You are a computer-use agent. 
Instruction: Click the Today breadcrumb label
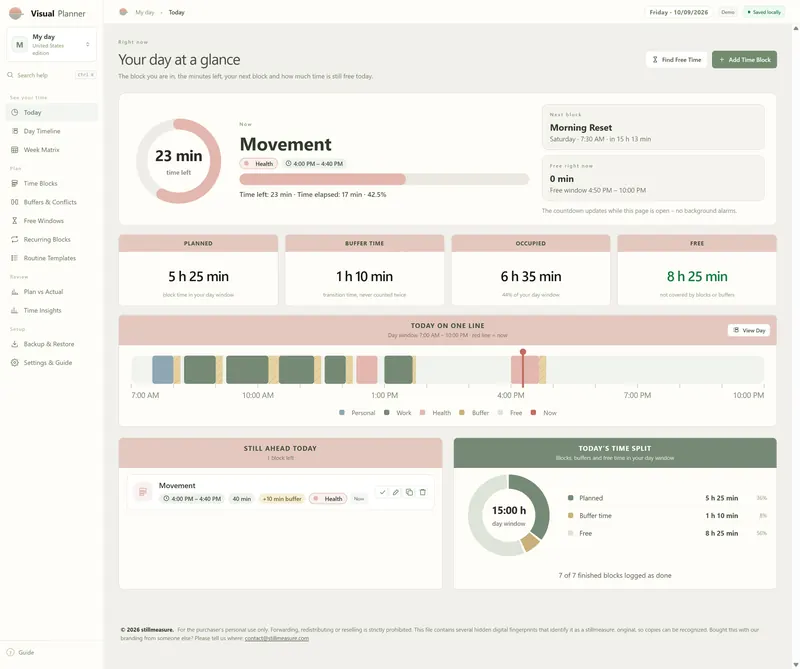177,12
